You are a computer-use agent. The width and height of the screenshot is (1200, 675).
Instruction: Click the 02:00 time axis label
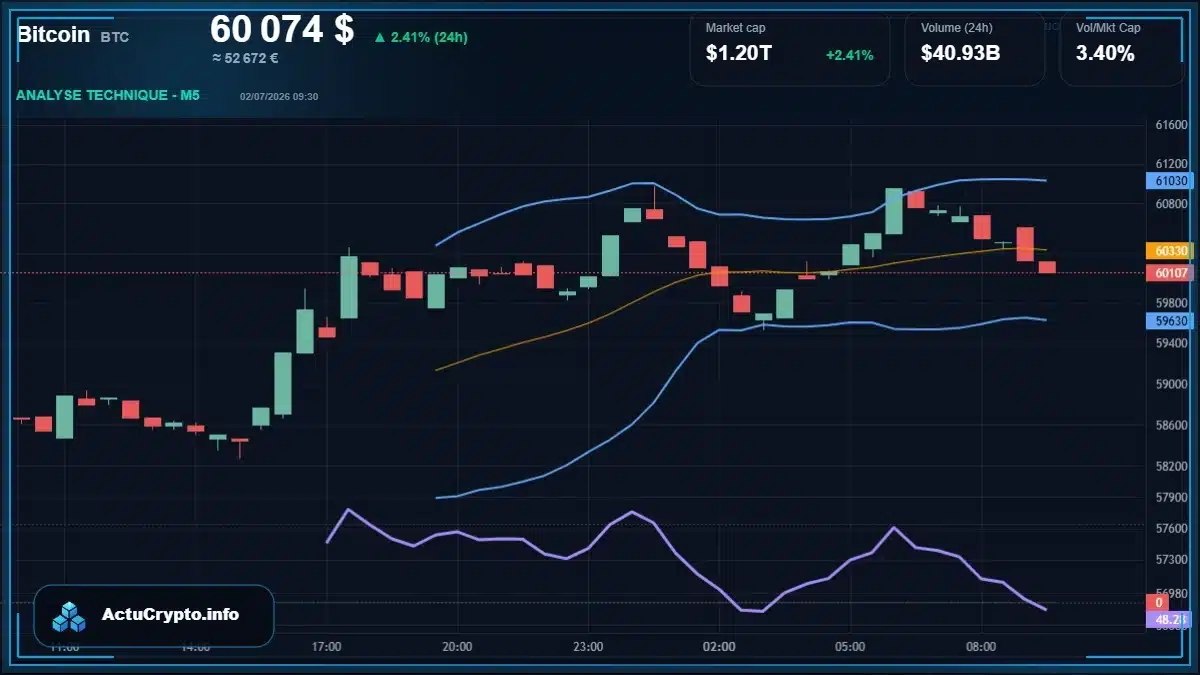coord(719,647)
